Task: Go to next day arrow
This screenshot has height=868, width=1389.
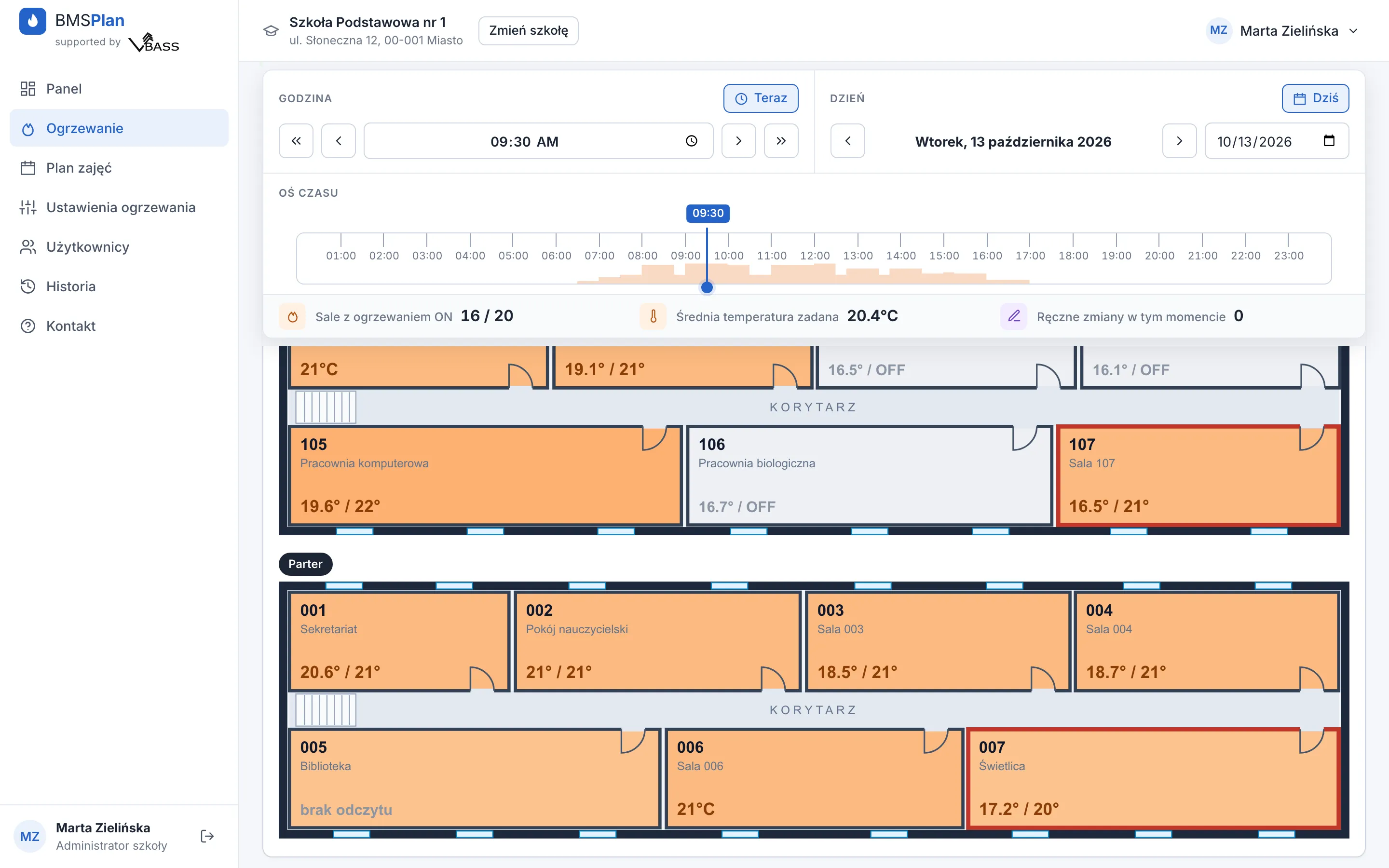Action: (1180, 141)
